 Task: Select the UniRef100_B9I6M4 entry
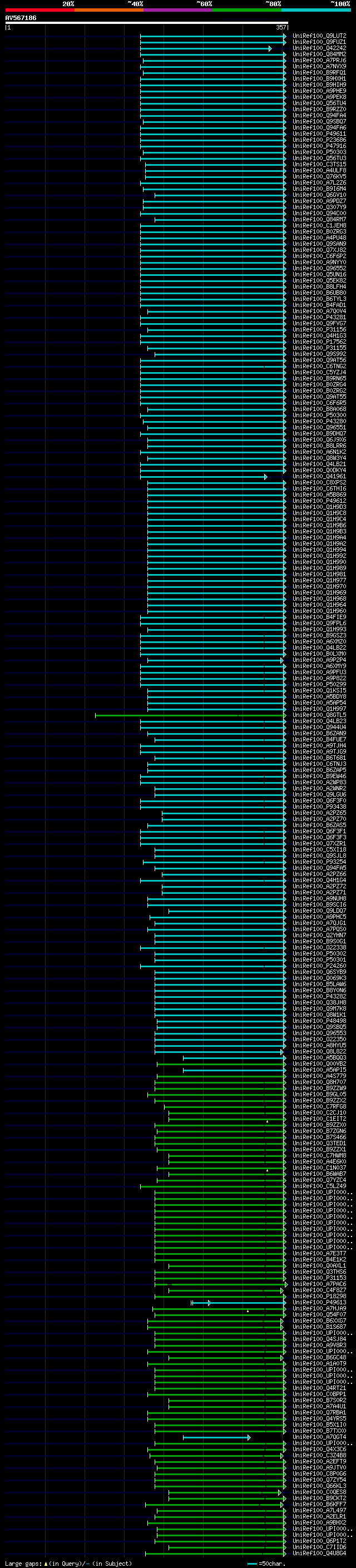[319, 189]
